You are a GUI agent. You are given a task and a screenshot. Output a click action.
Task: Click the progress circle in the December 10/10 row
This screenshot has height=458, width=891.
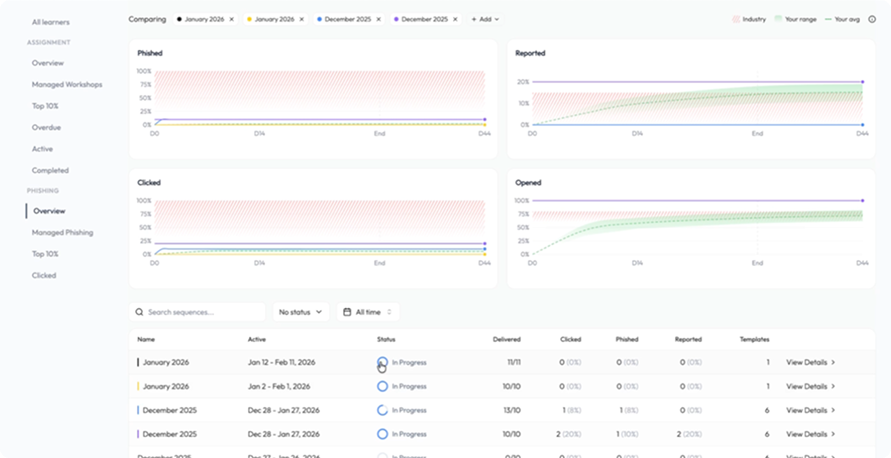(x=382, y=434)
